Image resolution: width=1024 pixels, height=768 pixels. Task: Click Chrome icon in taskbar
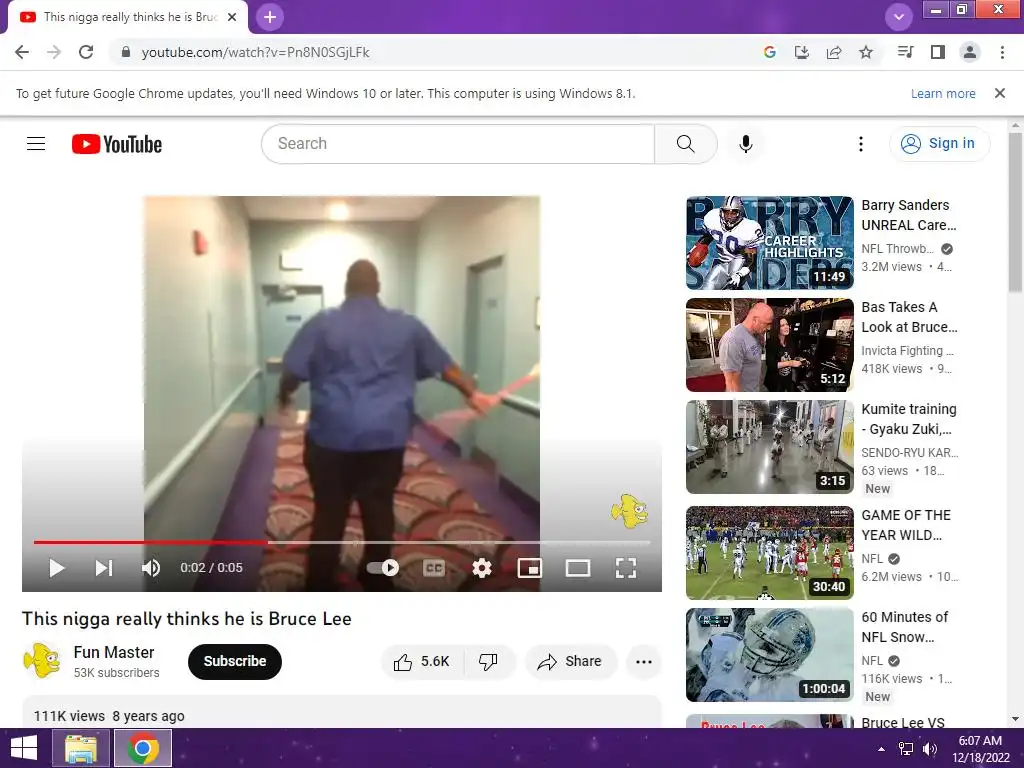point(143,748)
